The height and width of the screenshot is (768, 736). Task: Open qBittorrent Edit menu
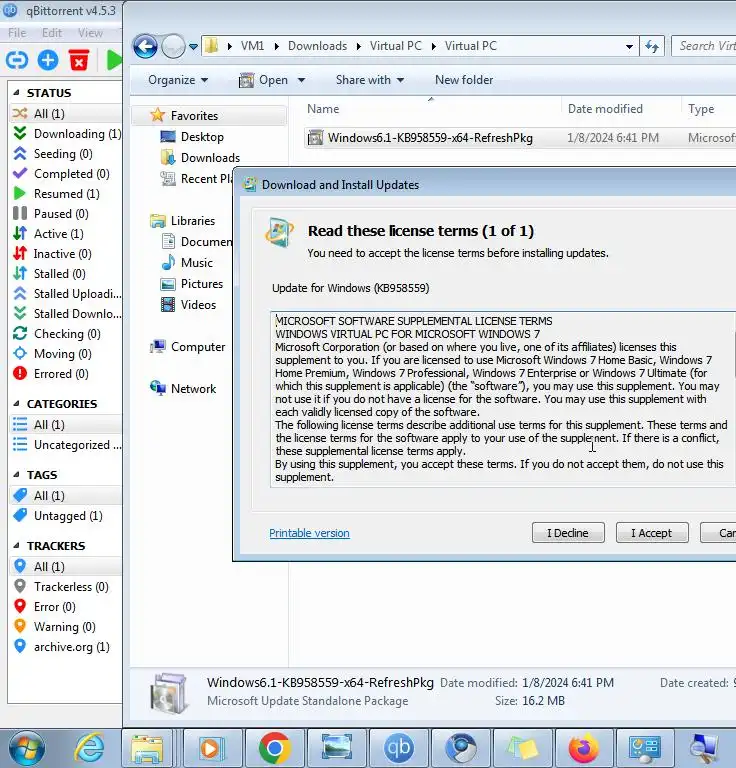[x=52, y=33]
